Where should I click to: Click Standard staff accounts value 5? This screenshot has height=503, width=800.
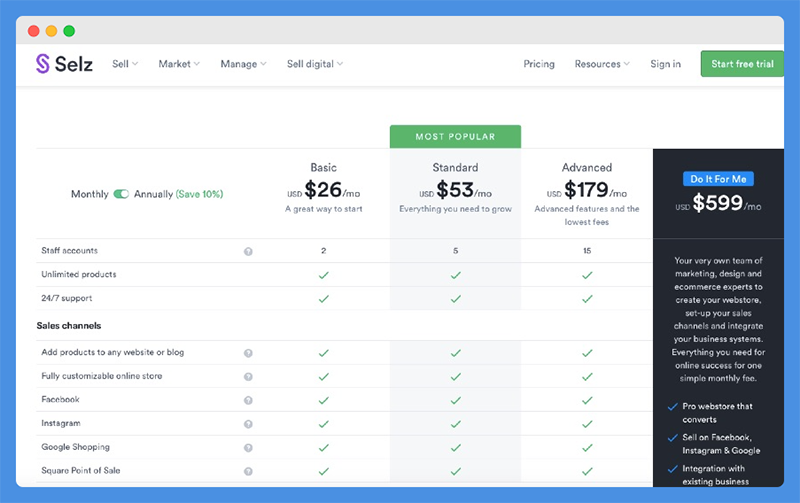(x=456, y=250)
